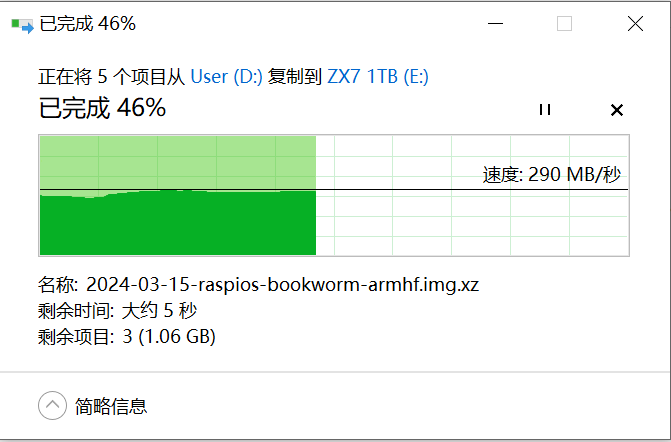Click the disabled maximize window button
Viewport: 671px width, 442px height.
pyautogui.click(x=564, y=24)
